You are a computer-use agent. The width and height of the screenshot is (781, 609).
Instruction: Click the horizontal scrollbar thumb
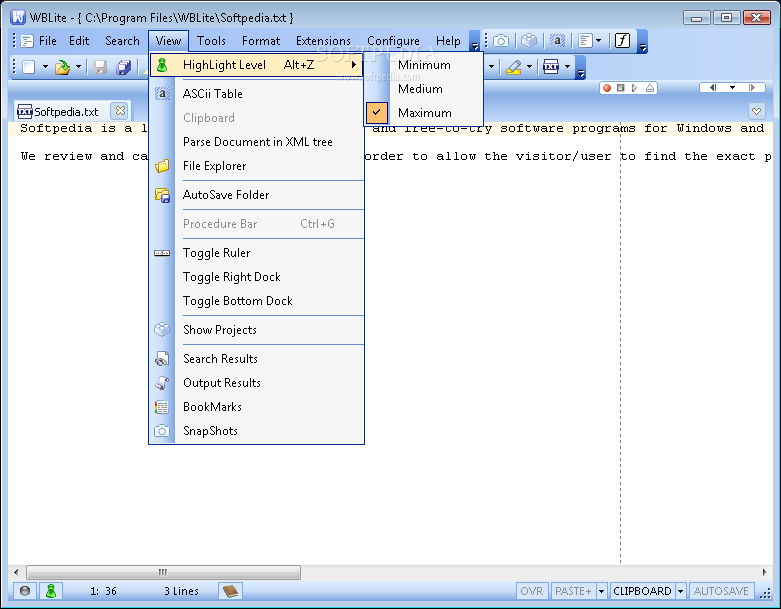pos(163,572)
